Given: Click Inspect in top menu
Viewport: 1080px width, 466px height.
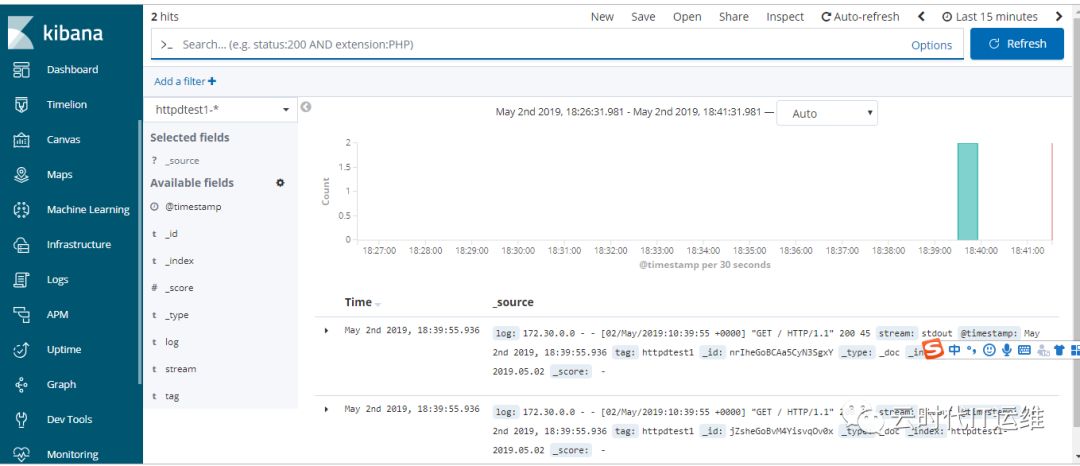Looking at the screenshot, I should coord(785,17).
